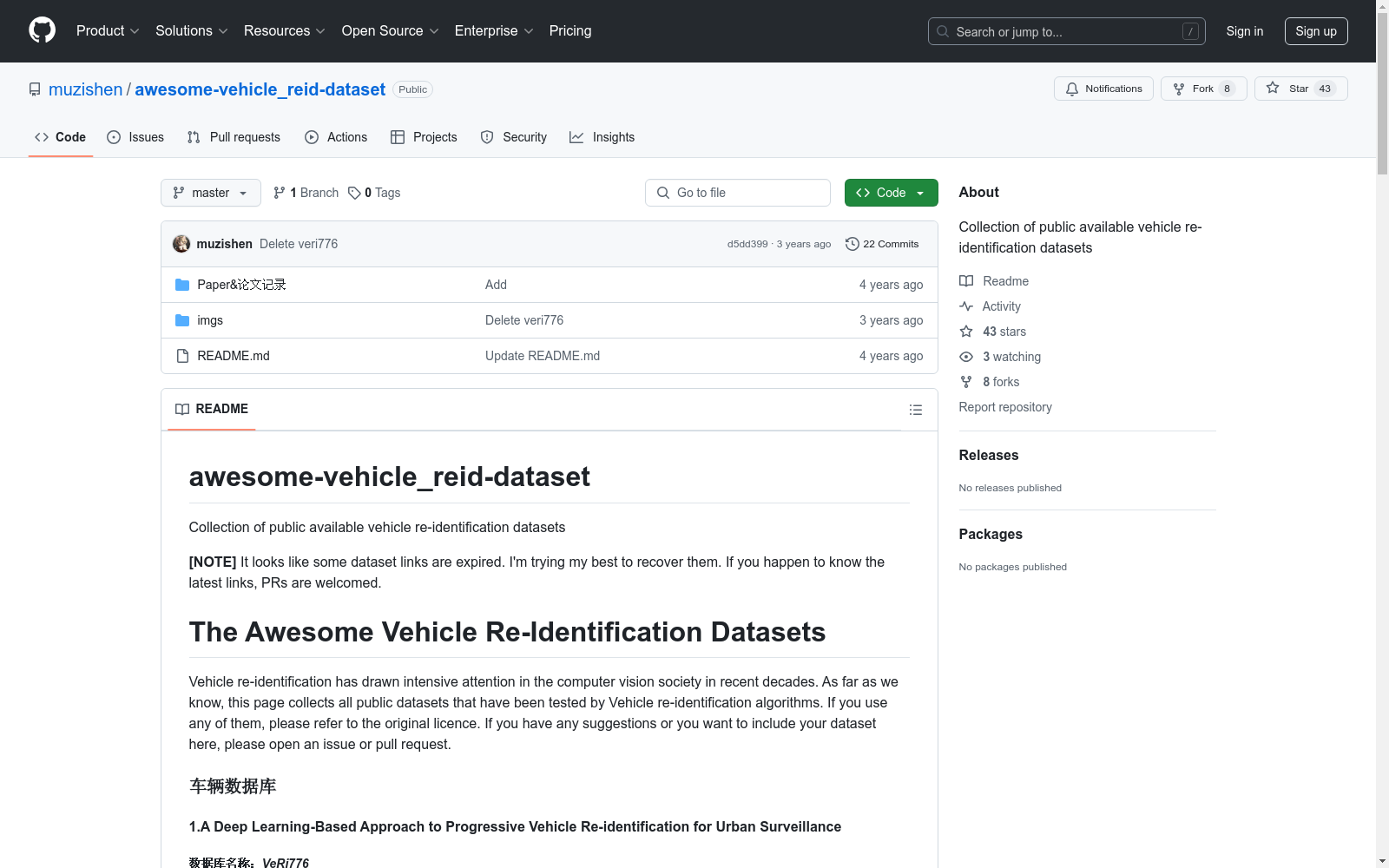Screen dimensions: 1389x868
Task: Open the Security tab
Action: tap(514, 137)
